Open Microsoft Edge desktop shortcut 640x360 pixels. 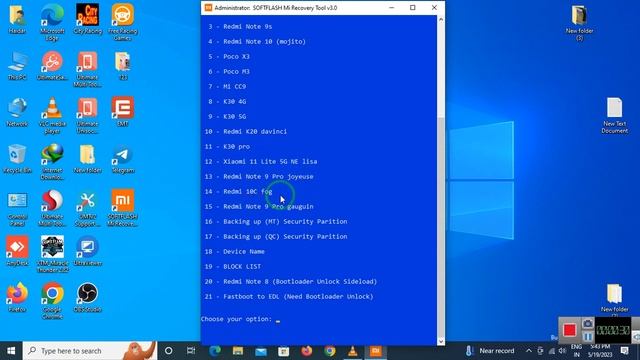(52, 22)
